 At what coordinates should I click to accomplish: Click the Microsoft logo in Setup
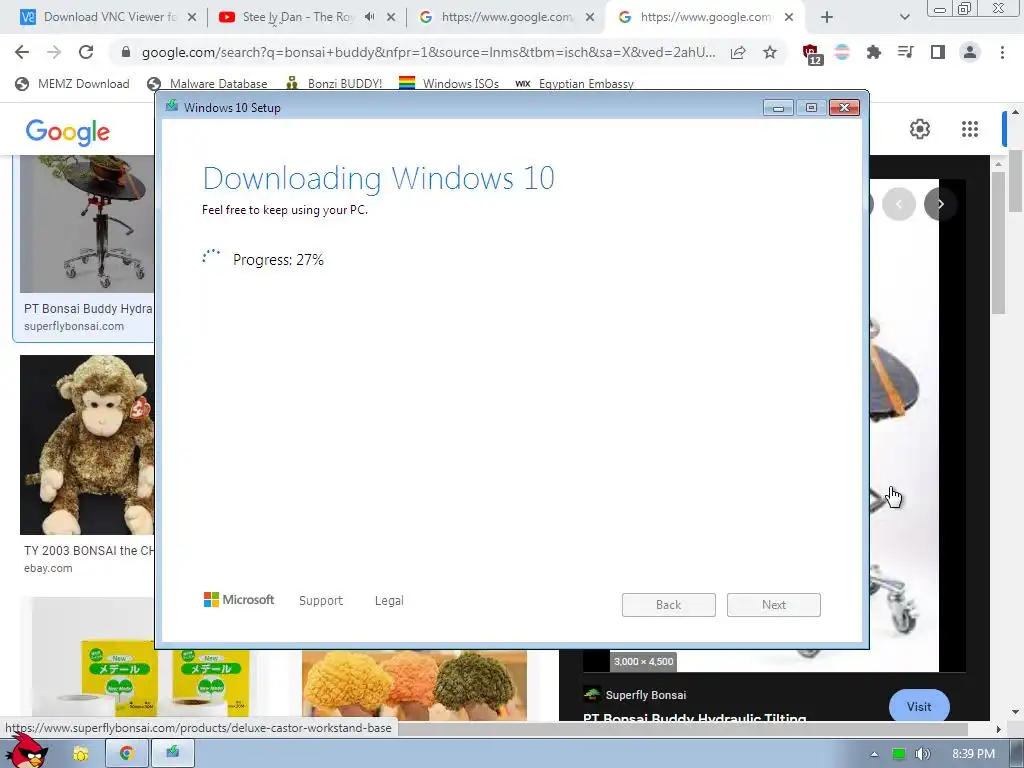coord(239,600)
